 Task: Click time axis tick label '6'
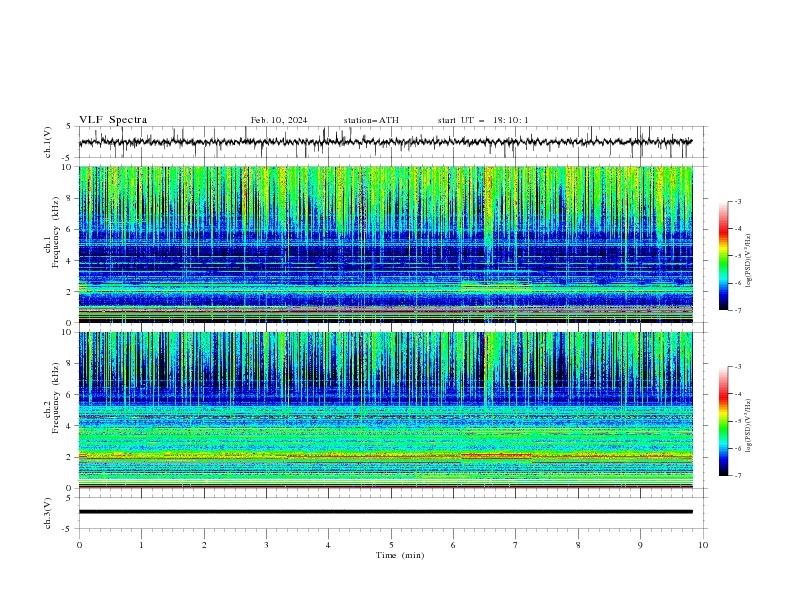point(453,545)
